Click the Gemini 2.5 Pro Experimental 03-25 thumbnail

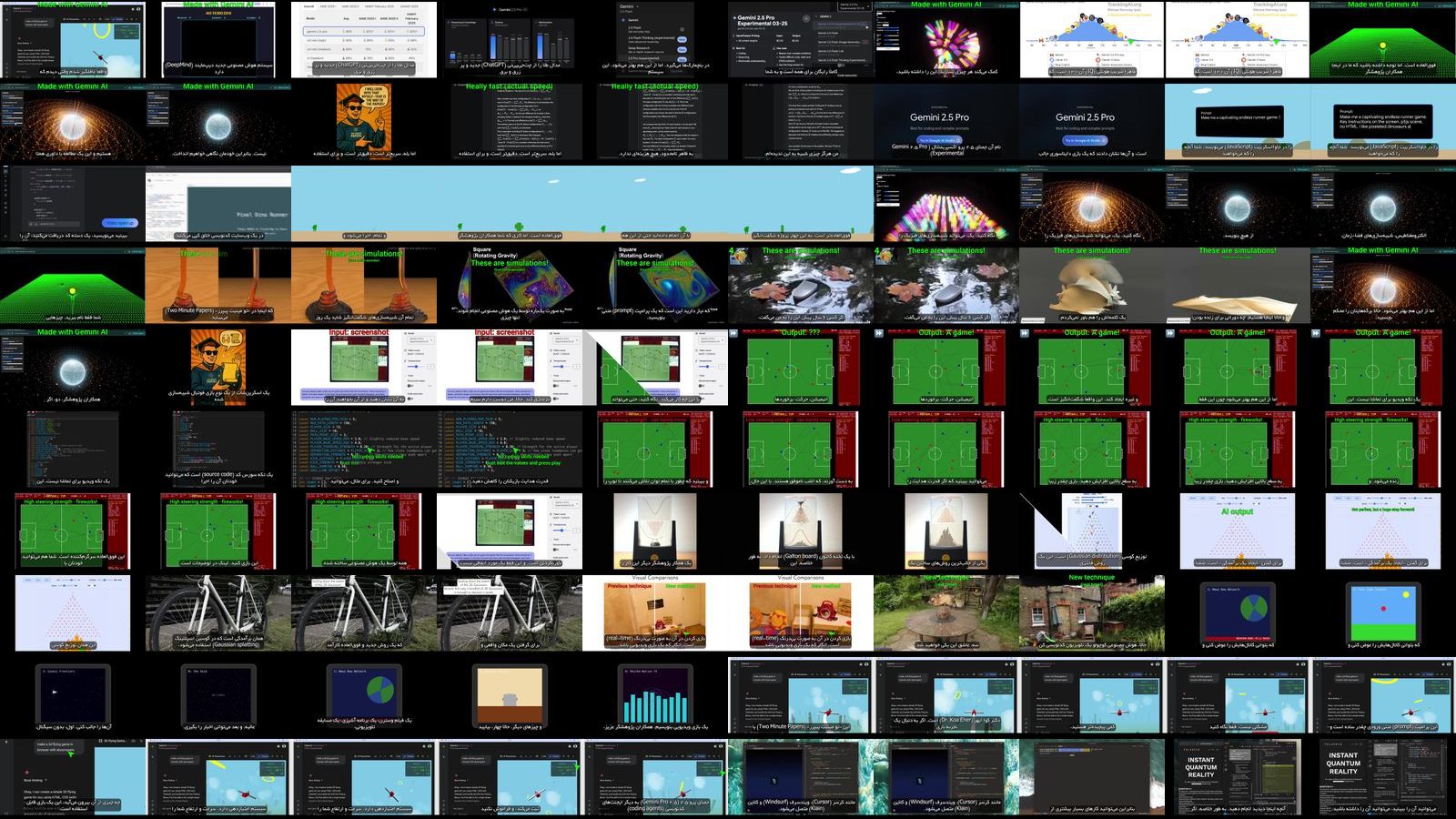click(800, 39)
